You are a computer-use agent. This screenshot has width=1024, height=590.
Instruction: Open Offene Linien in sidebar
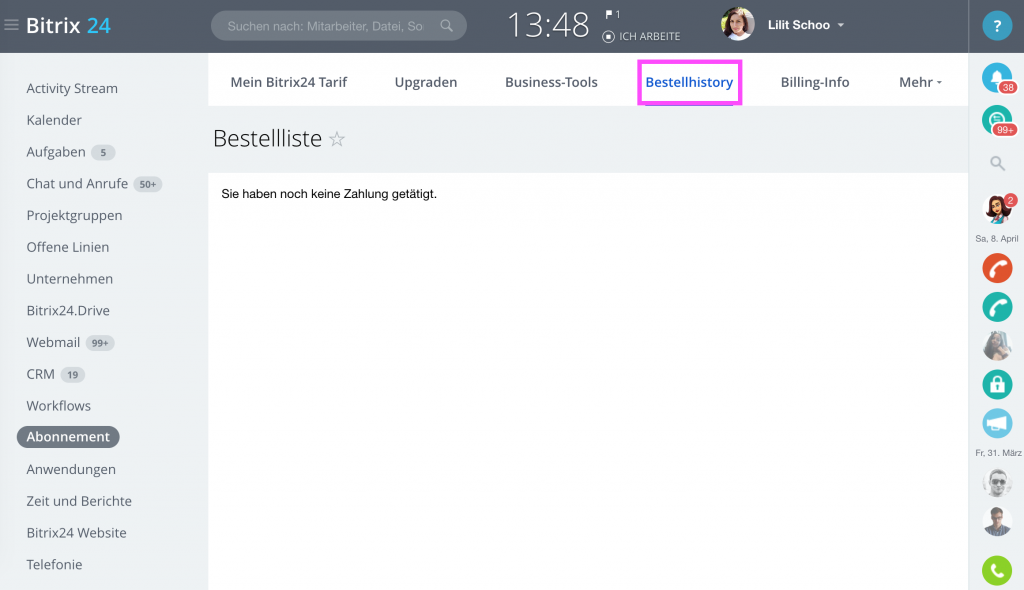pos(68,247)
